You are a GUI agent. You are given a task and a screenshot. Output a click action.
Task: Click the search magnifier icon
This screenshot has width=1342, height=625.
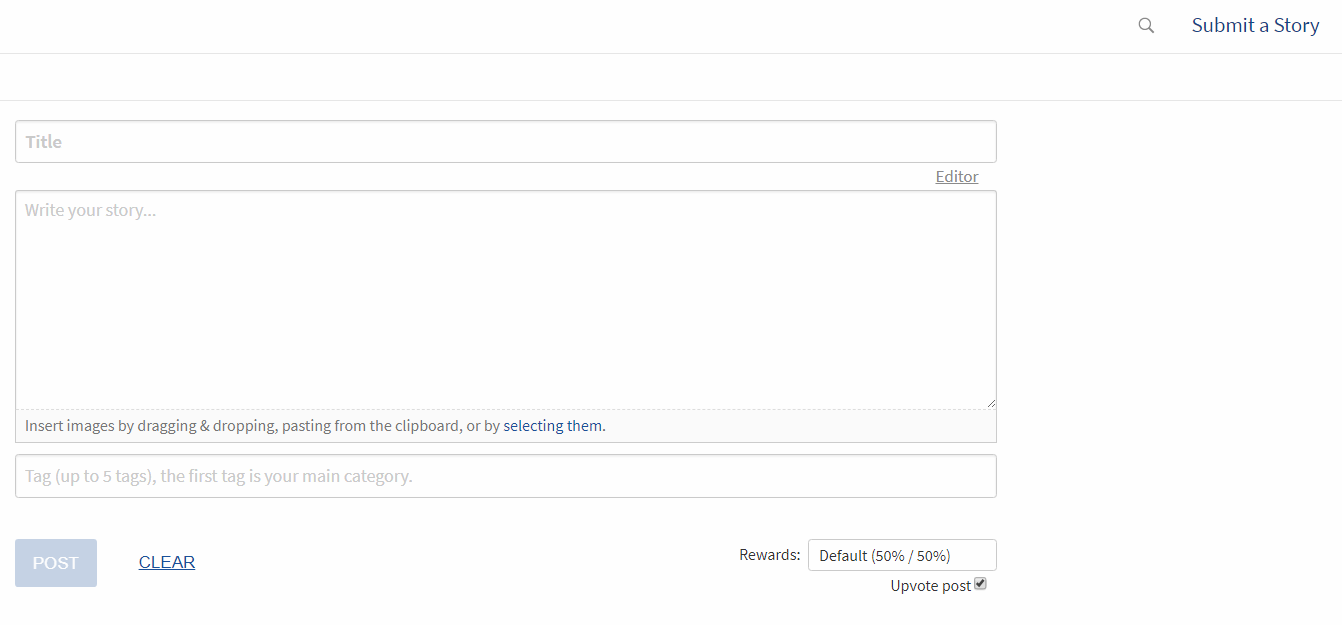coord(1146,26)
